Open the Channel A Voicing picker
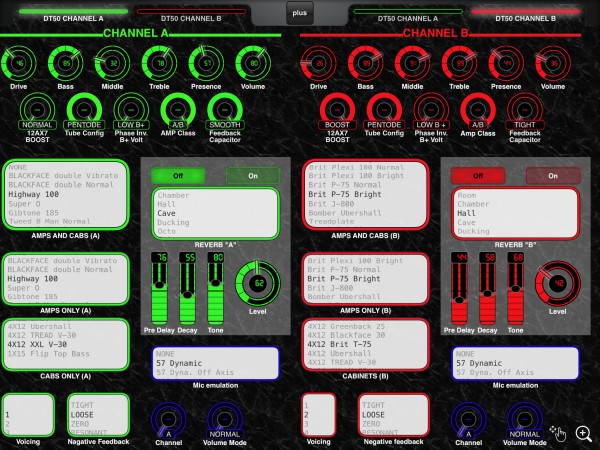Screen dimensions: 600x450 (28, 415)
